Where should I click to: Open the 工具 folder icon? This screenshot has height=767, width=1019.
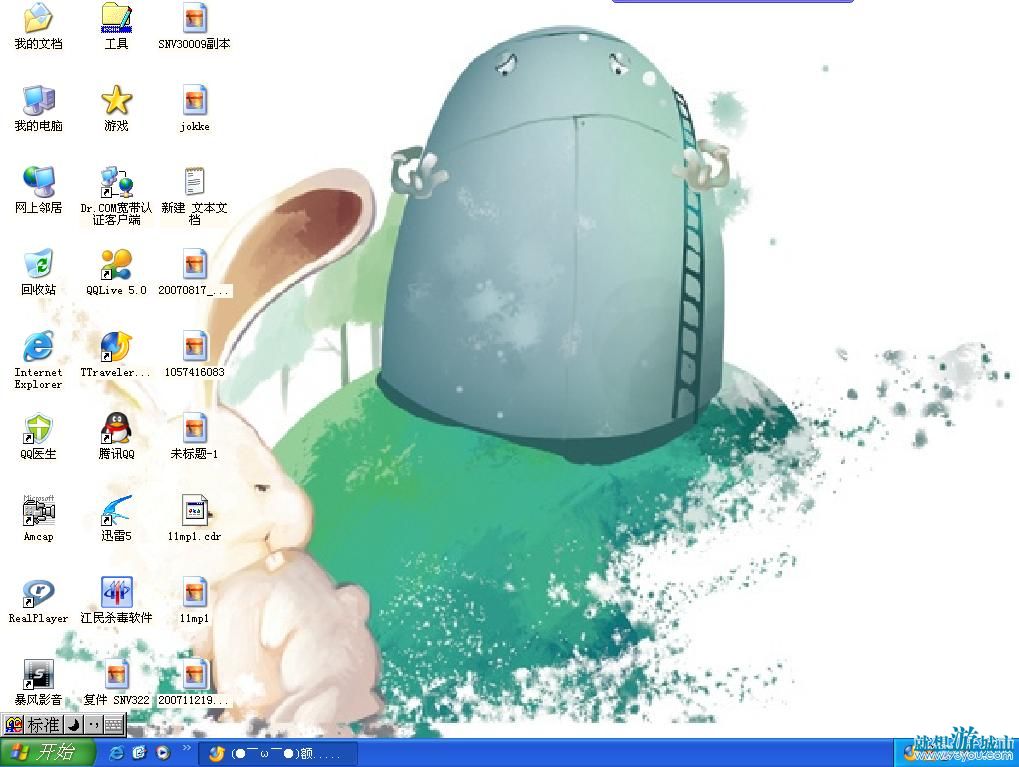coord(116,26)
